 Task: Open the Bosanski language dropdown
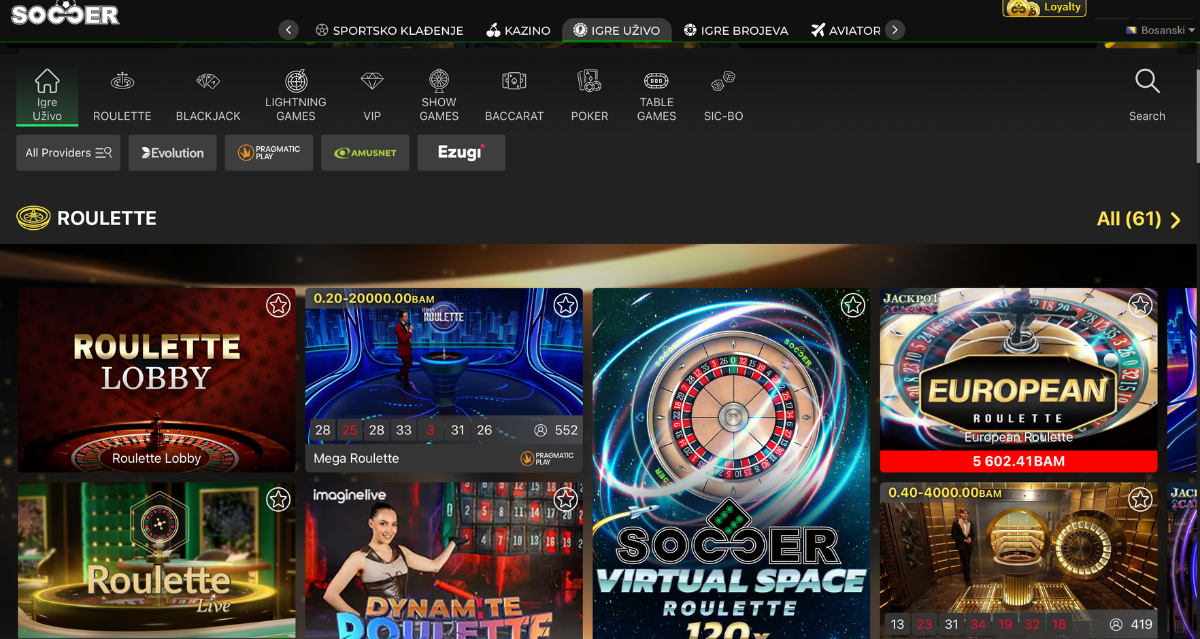coord(1158,30)
